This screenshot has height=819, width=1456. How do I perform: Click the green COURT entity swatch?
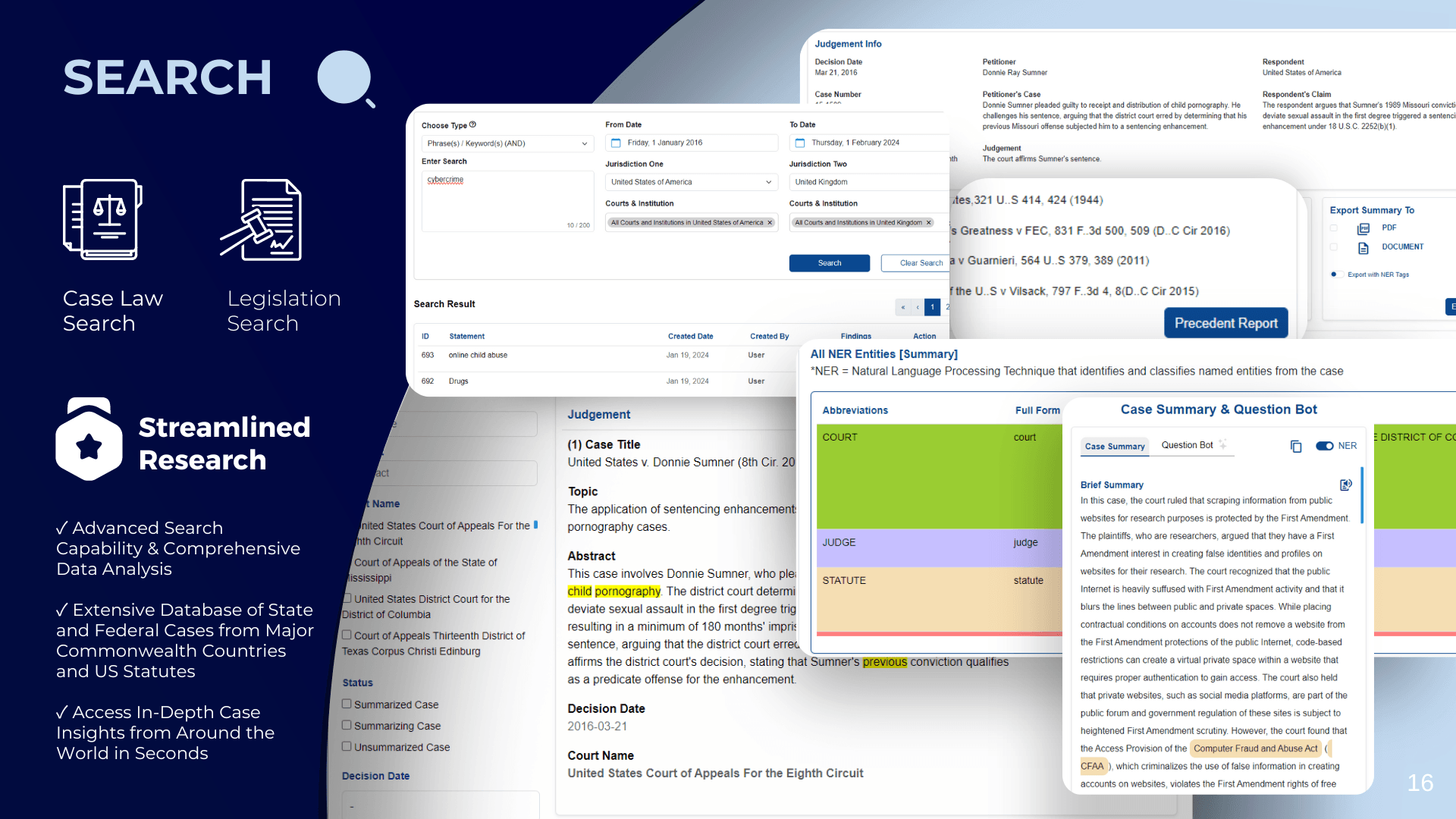click(x=940, y=475)
